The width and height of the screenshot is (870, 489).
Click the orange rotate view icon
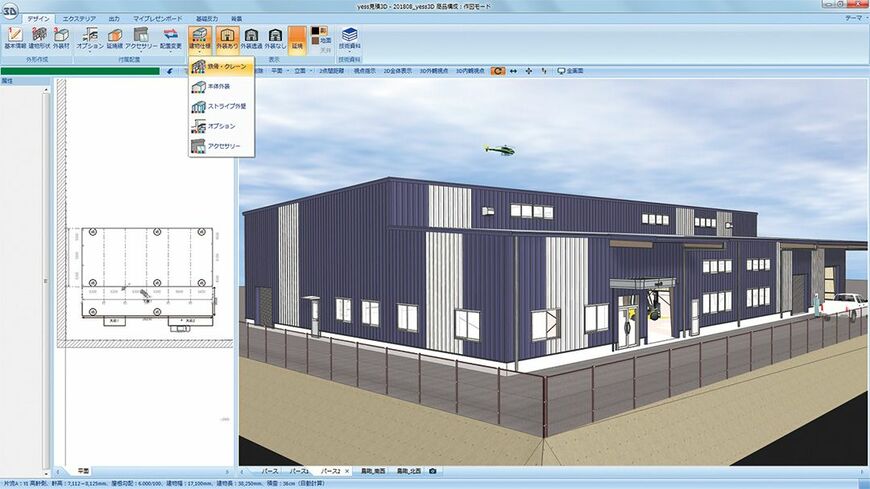pyautogui.click(x=497, y=71)
